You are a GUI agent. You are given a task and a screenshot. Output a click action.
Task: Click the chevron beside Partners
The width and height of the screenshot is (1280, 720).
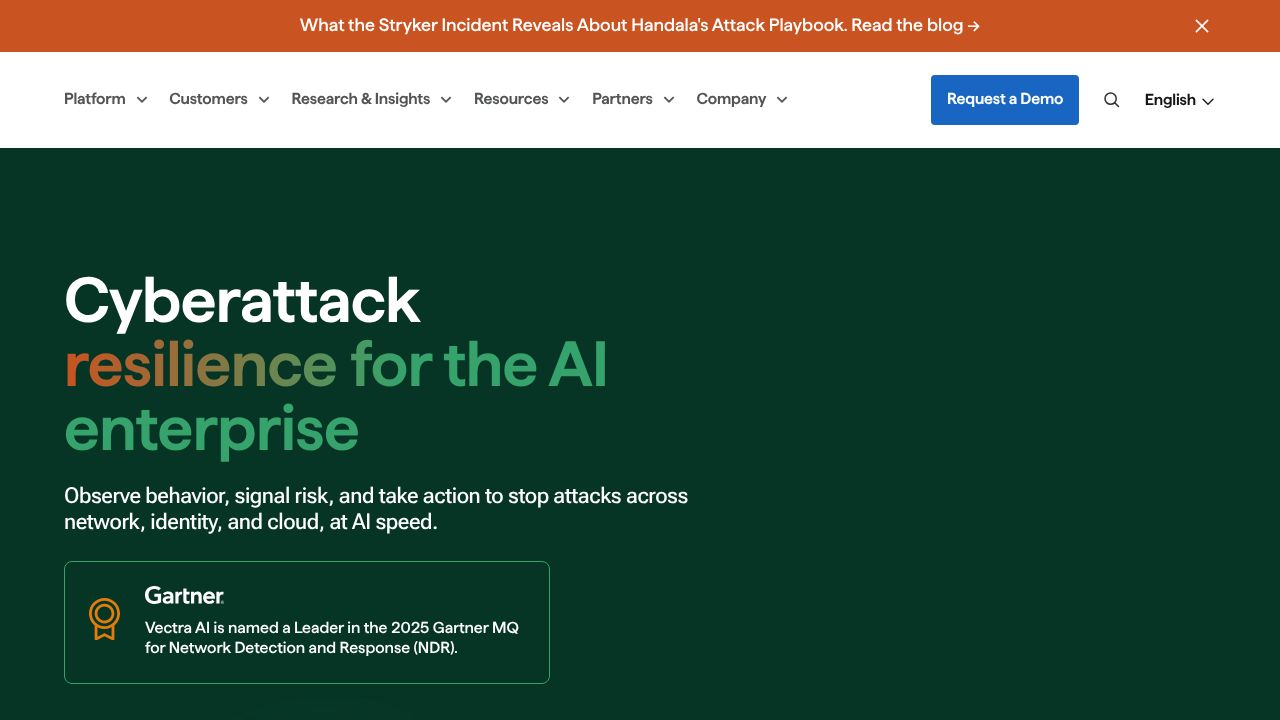pyautogui.click(x=669, y=100)
